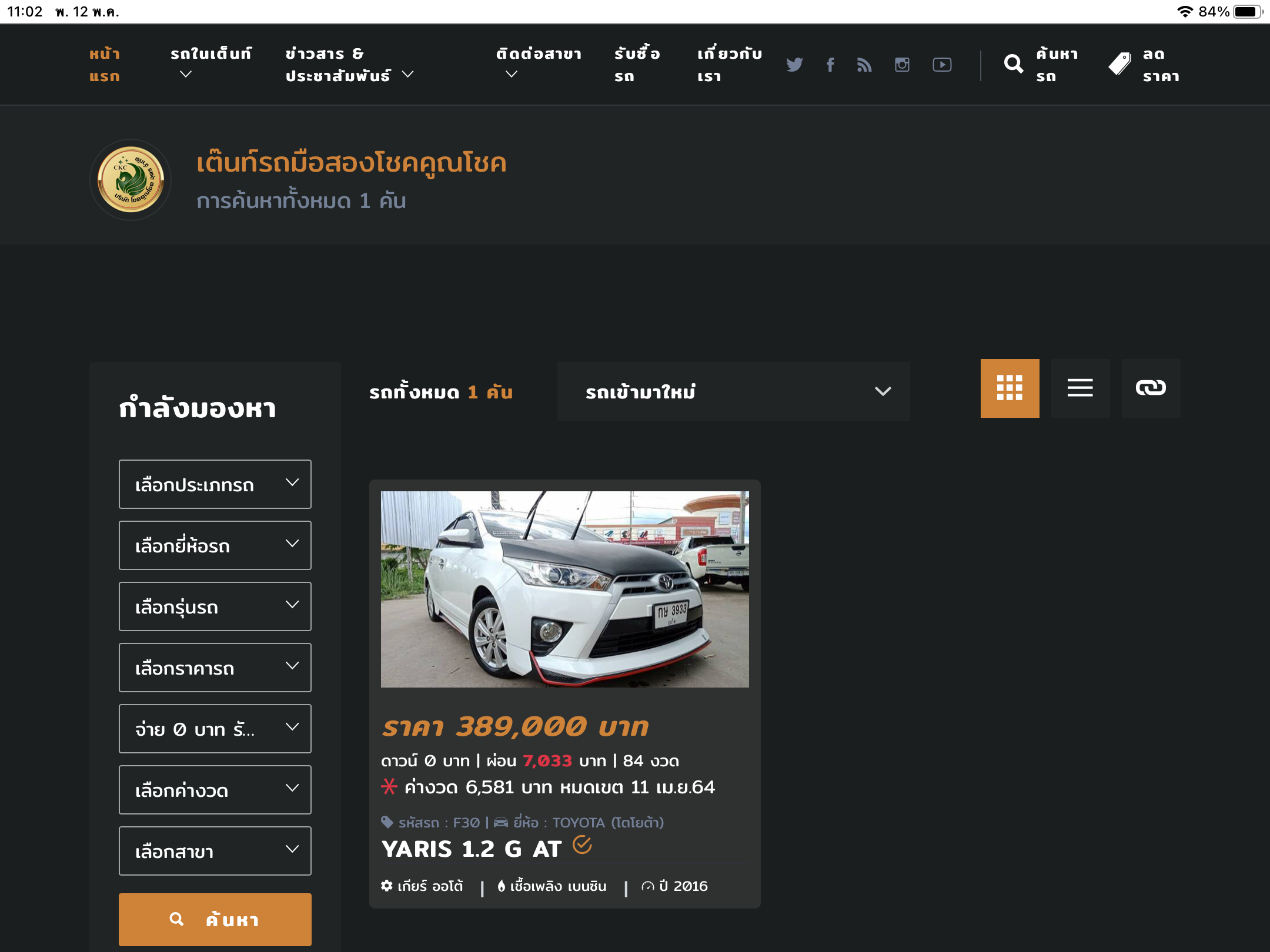
Task: Open the รถเข้ามาใหม่ sort dropdown
Action: pos(733,391)
